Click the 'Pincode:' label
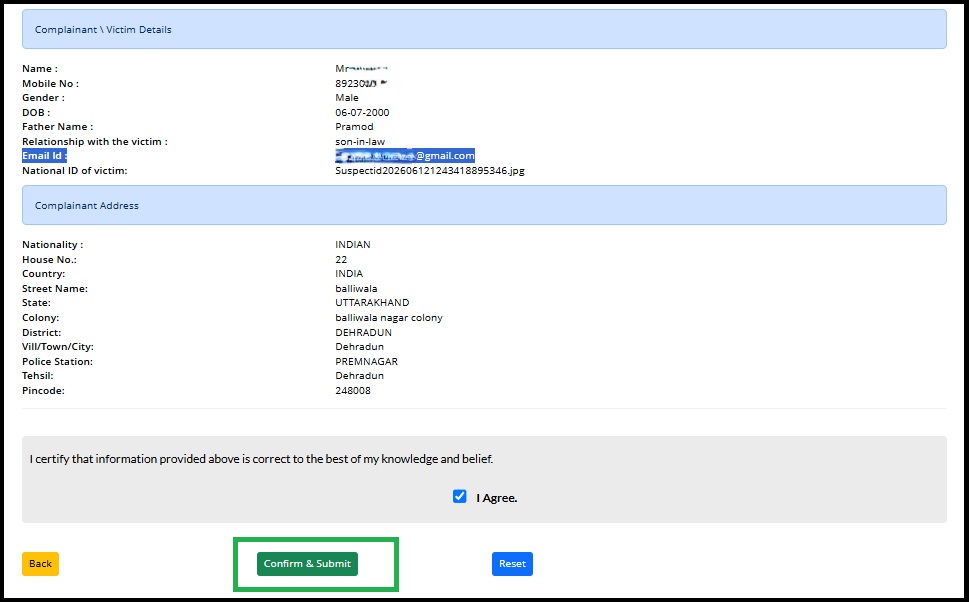The image size is (969, 602). [43, 391]
